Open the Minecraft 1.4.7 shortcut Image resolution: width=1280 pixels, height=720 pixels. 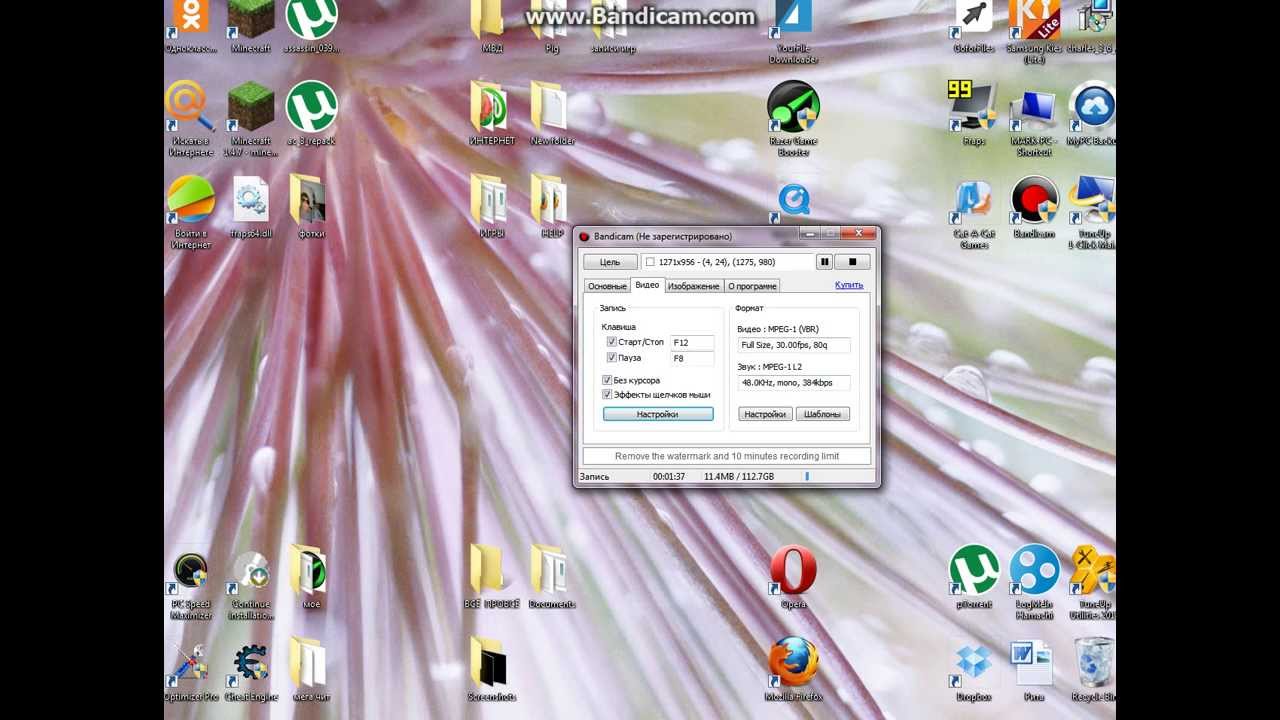coord(250,118)
